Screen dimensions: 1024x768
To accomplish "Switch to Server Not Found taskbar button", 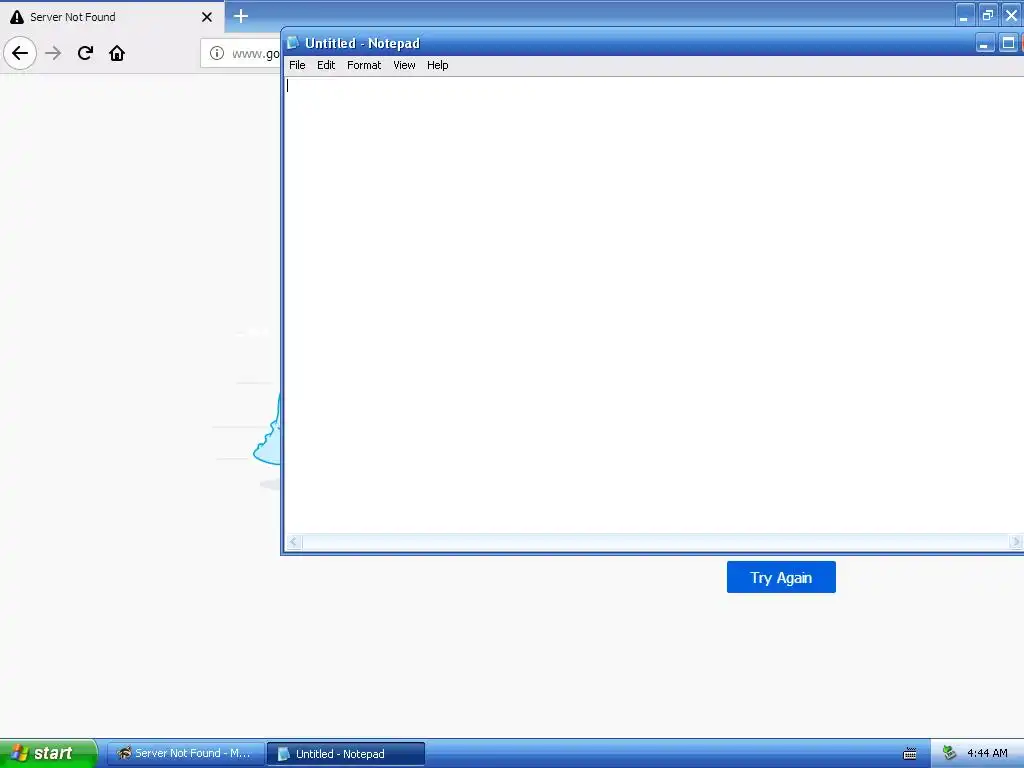I will [x=185, y=754].
